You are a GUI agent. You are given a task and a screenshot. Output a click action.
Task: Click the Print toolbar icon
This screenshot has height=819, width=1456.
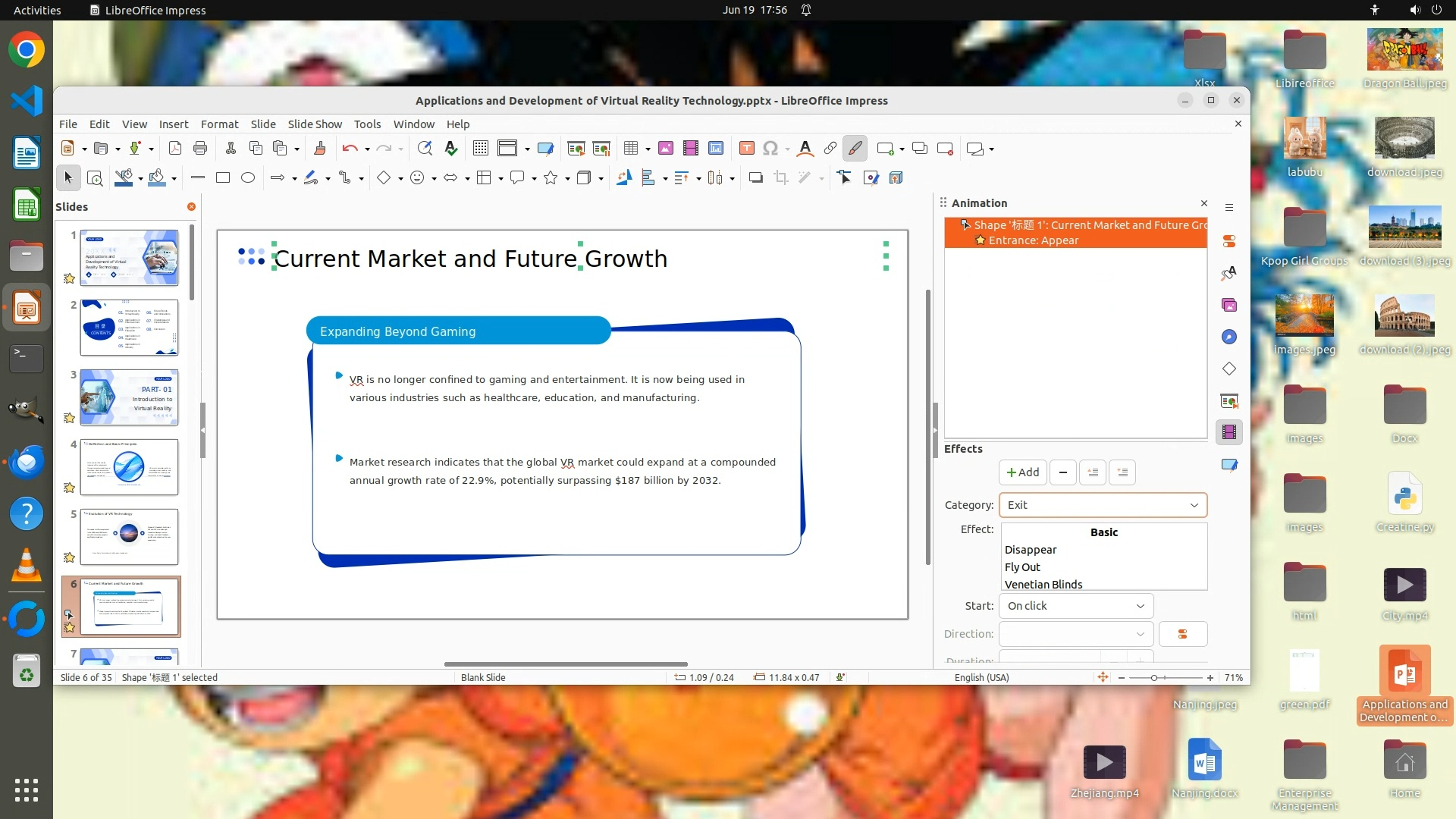(x=200, y=149)
